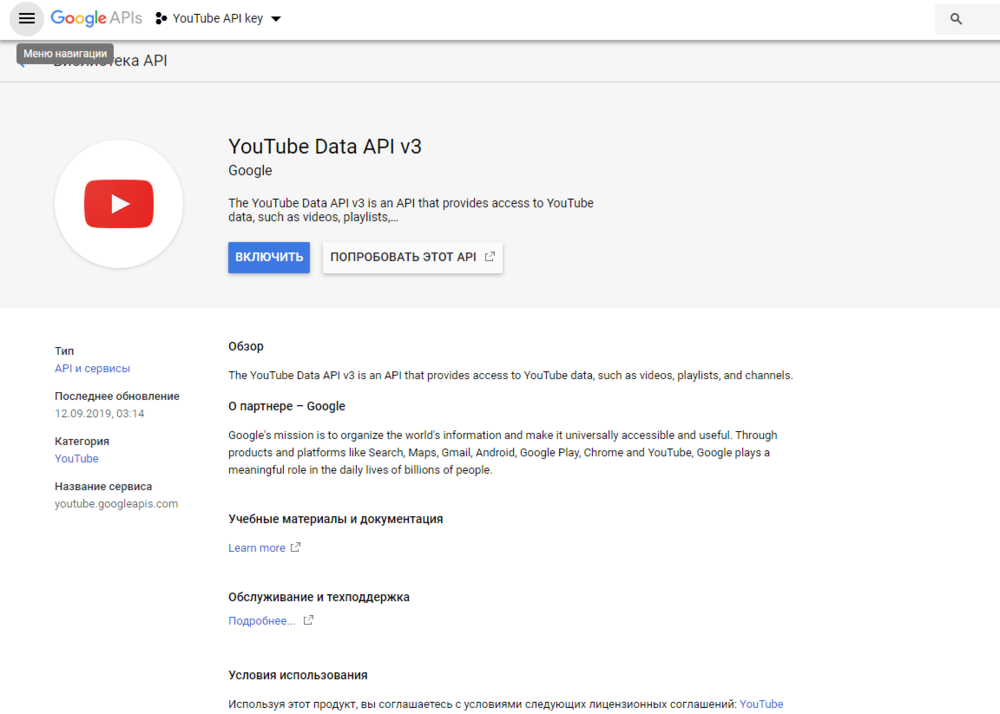The width and height of the screenshot is (1000, 714).
Task: Click the Google APIs logo
Action: tap(96, 19)
